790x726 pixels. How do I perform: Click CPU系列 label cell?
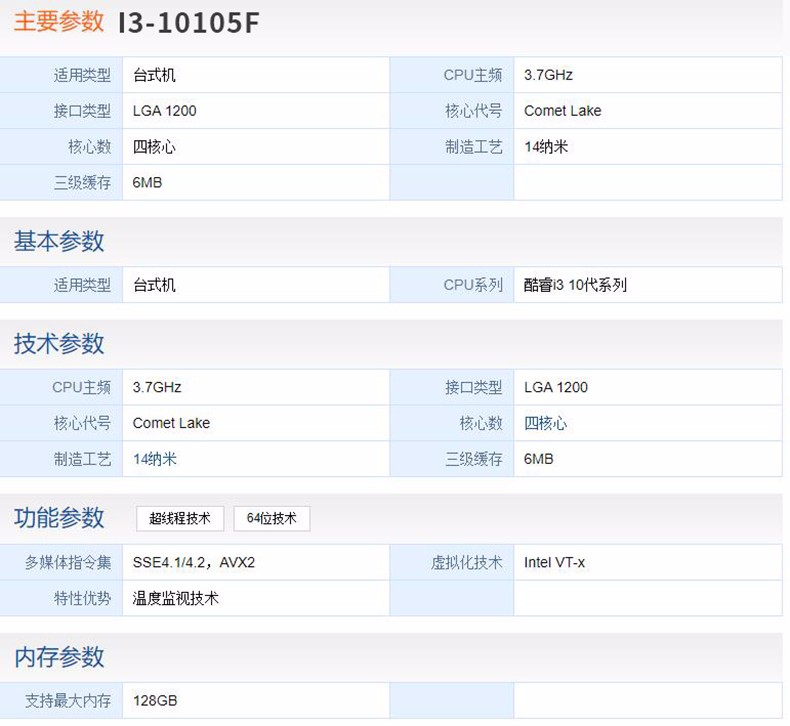pyautogui.click(x=452, y=285)
